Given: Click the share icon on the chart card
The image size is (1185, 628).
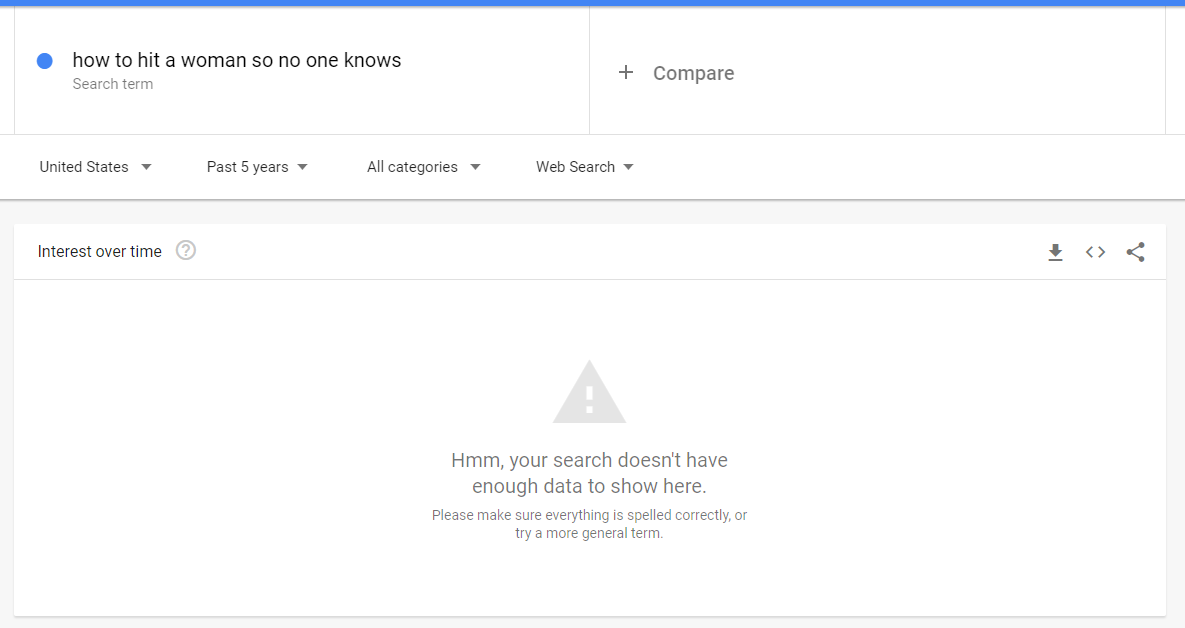Looking at the screenshot, I should pos(1135,252).
